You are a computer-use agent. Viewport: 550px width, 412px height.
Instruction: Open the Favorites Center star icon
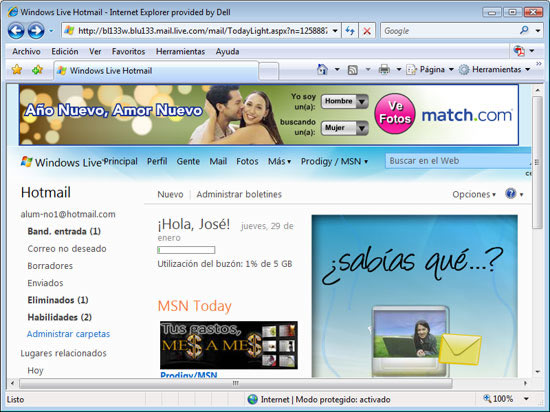(x=17, y=69)
